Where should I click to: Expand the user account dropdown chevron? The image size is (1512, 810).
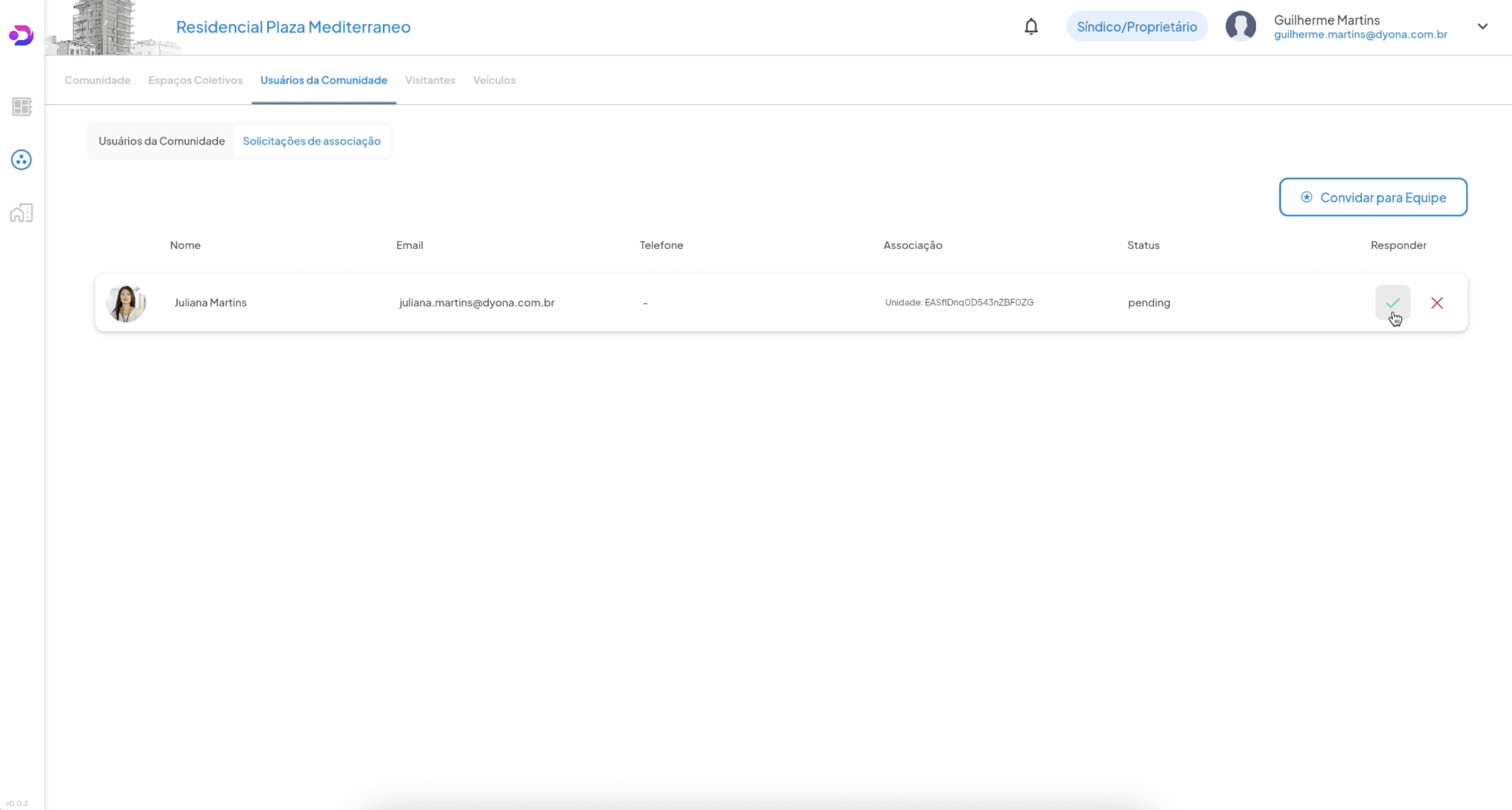click(x=1482, y=26)
